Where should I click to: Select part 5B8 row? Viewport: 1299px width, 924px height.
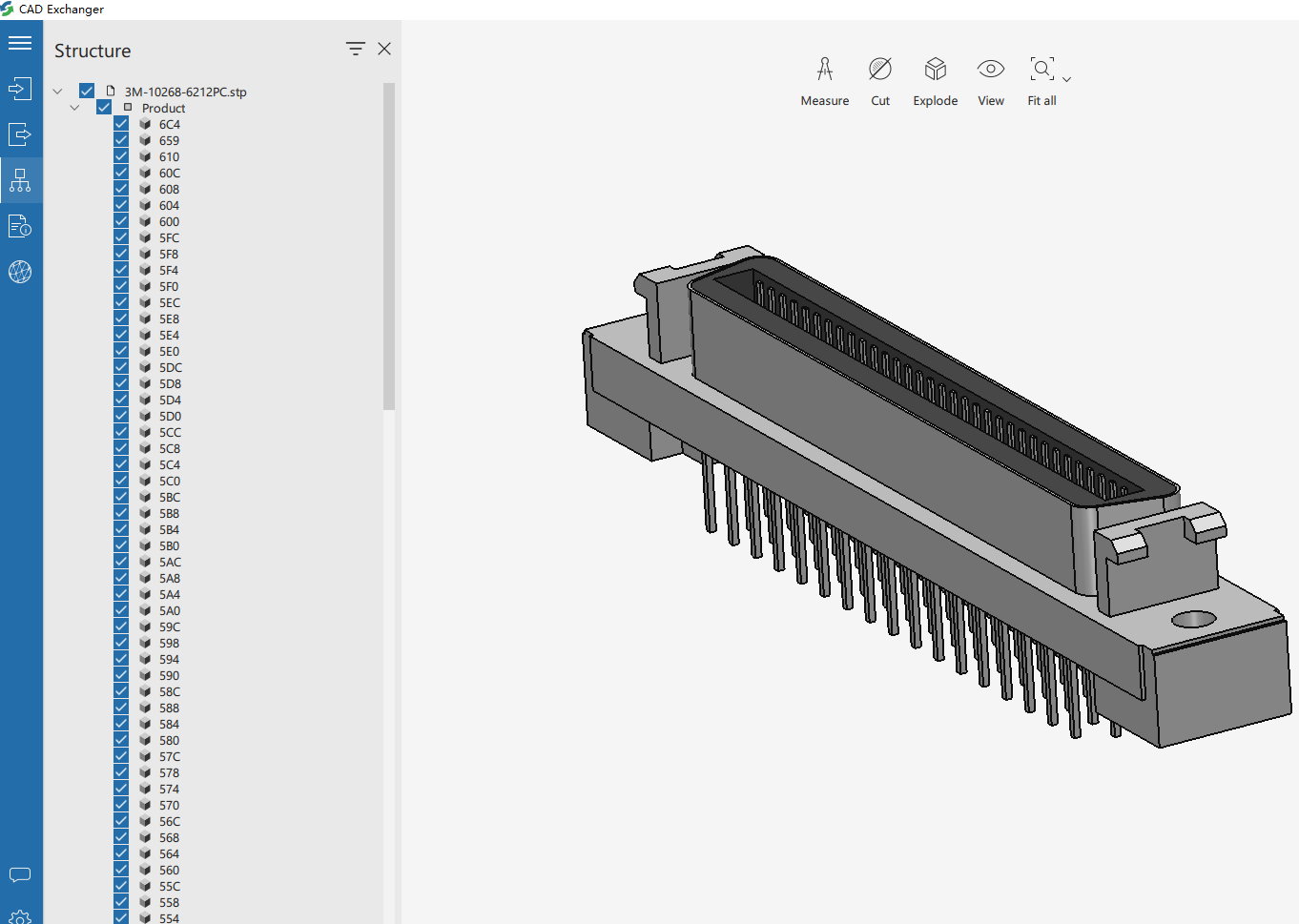tap(169, 513)
